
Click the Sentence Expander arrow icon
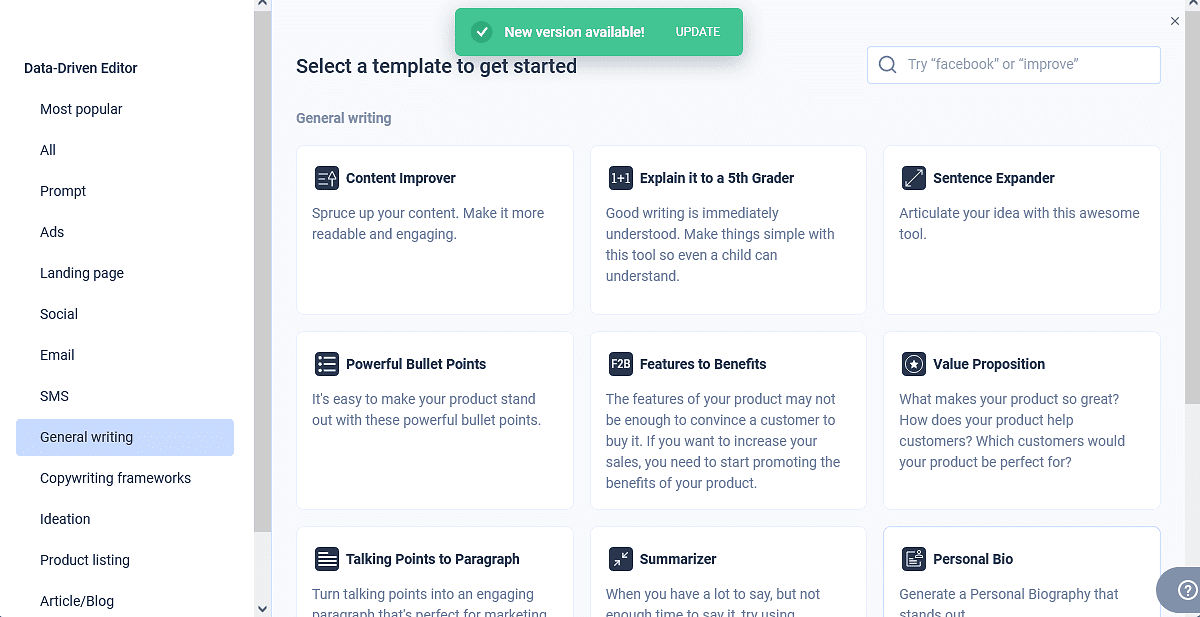[x=913, y=178]
